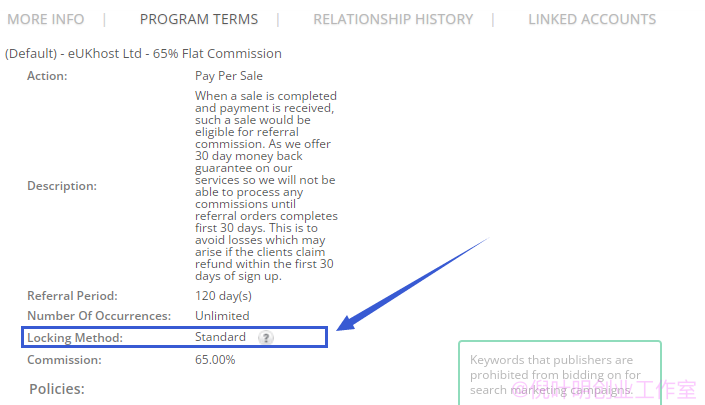Viewport: 705px width, 405px height.
Task: Select the Pay Per Sale value
Action: click(228, 76)
